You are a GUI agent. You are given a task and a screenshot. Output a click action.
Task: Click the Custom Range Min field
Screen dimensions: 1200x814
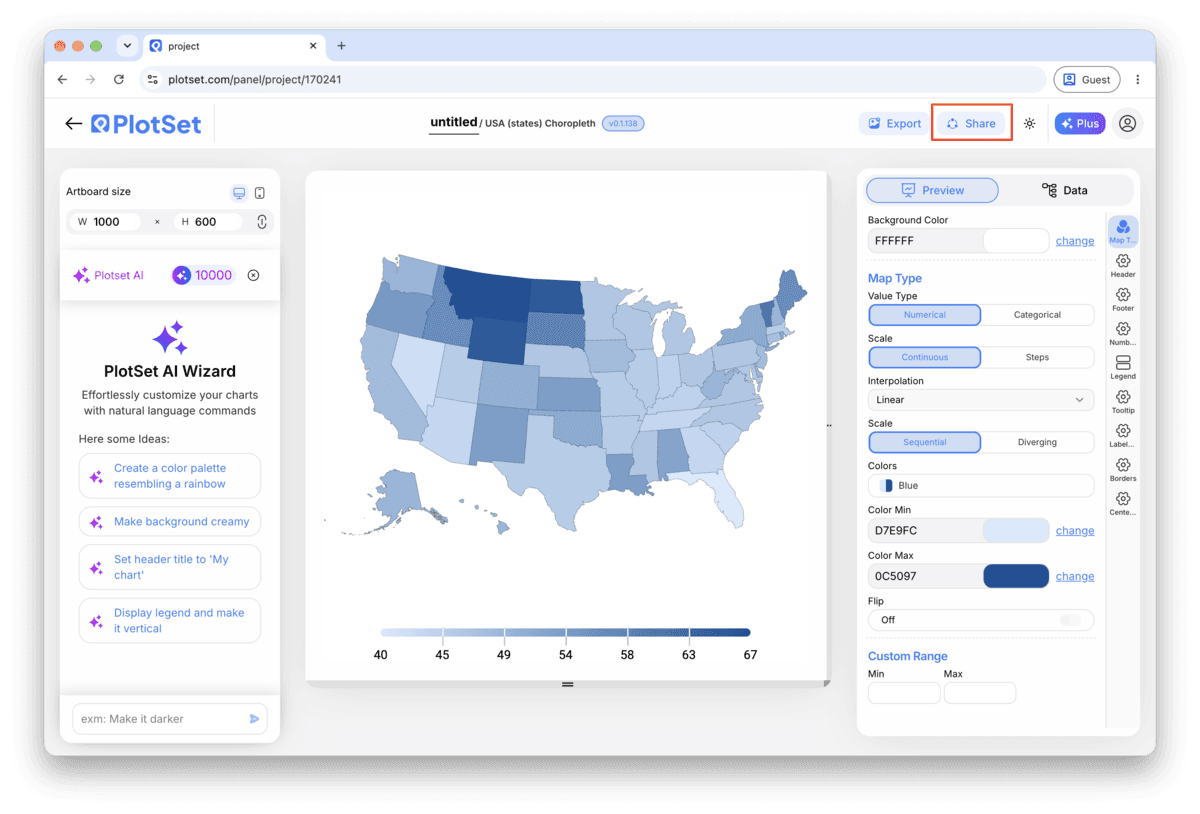[x=904, y=693]
